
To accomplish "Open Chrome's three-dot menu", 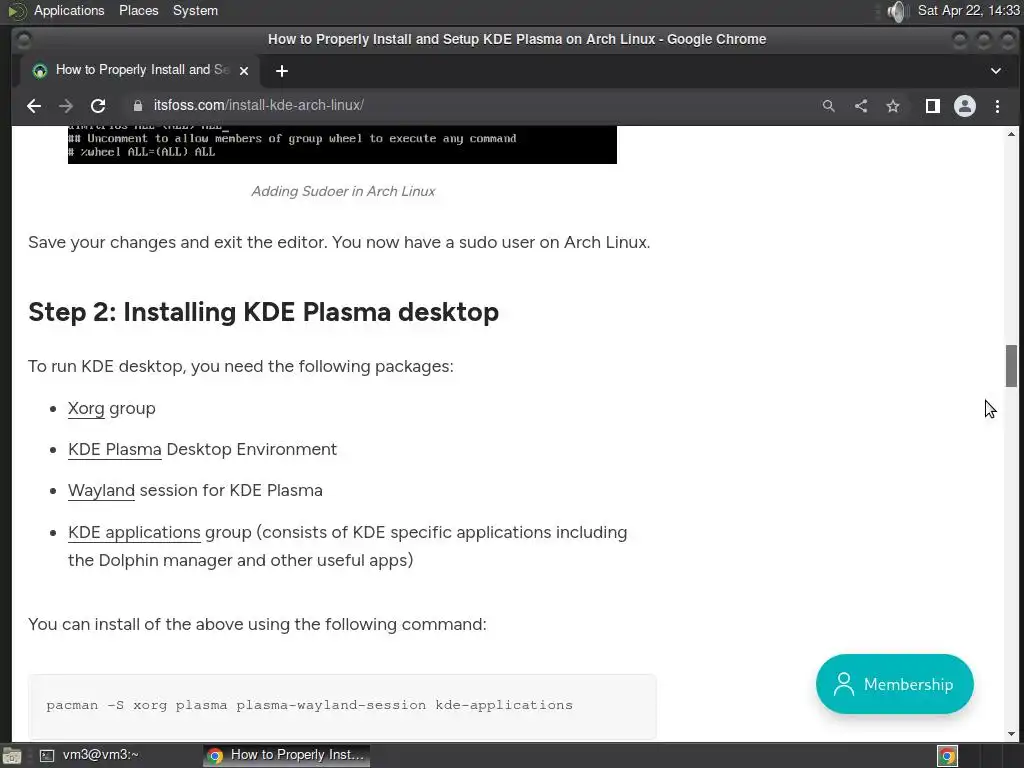I will click(997, 106).
